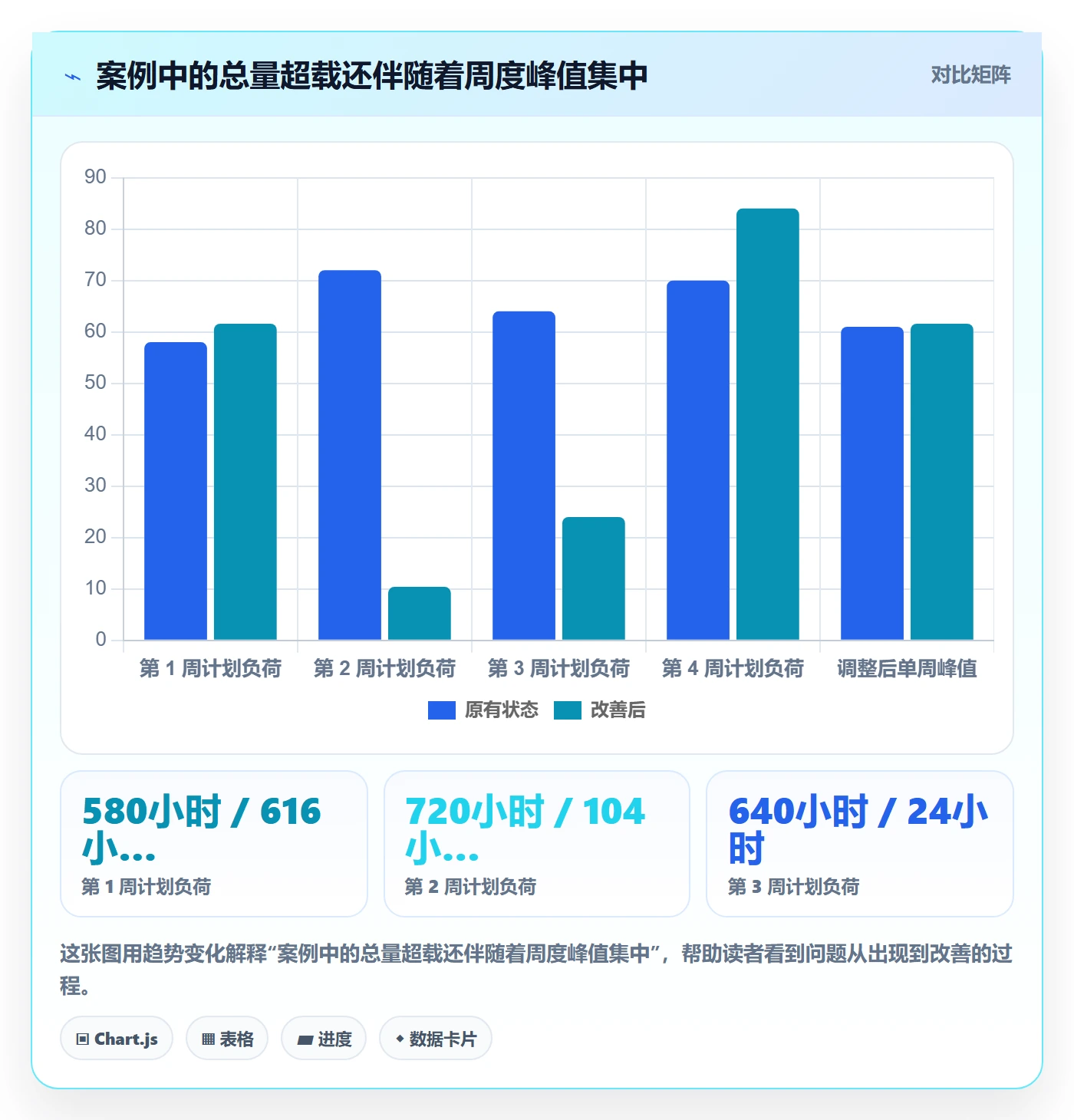This screenshot has width=1074, height=1120.
Task: Click the teal bar for 调整后单周峰值
Action: [942, 482]
